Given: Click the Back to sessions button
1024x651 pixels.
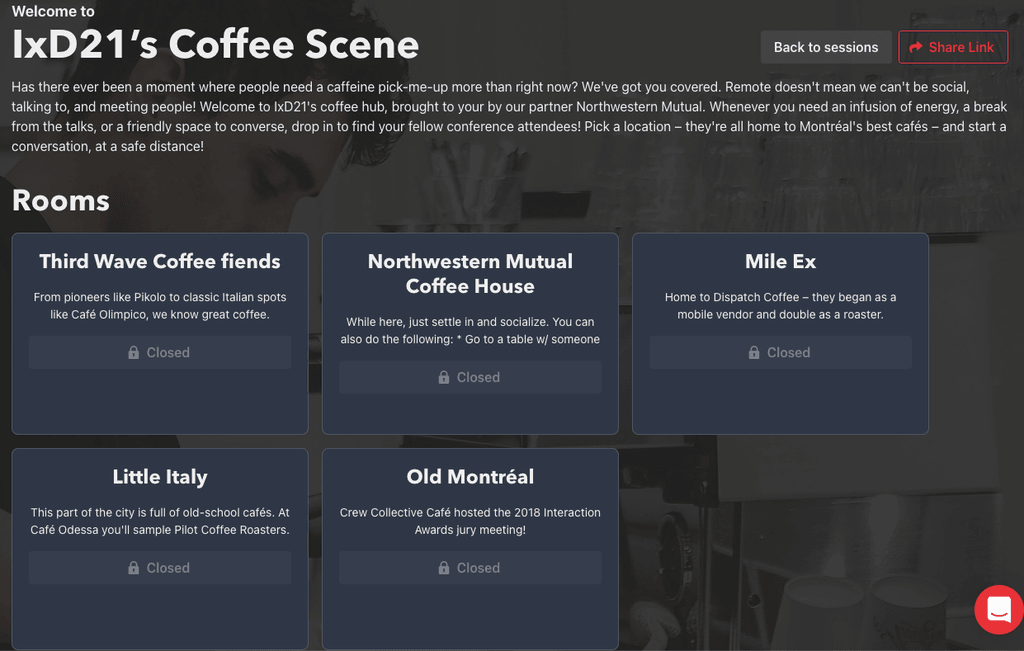Looking at the screenshot, I should [826, 46].
